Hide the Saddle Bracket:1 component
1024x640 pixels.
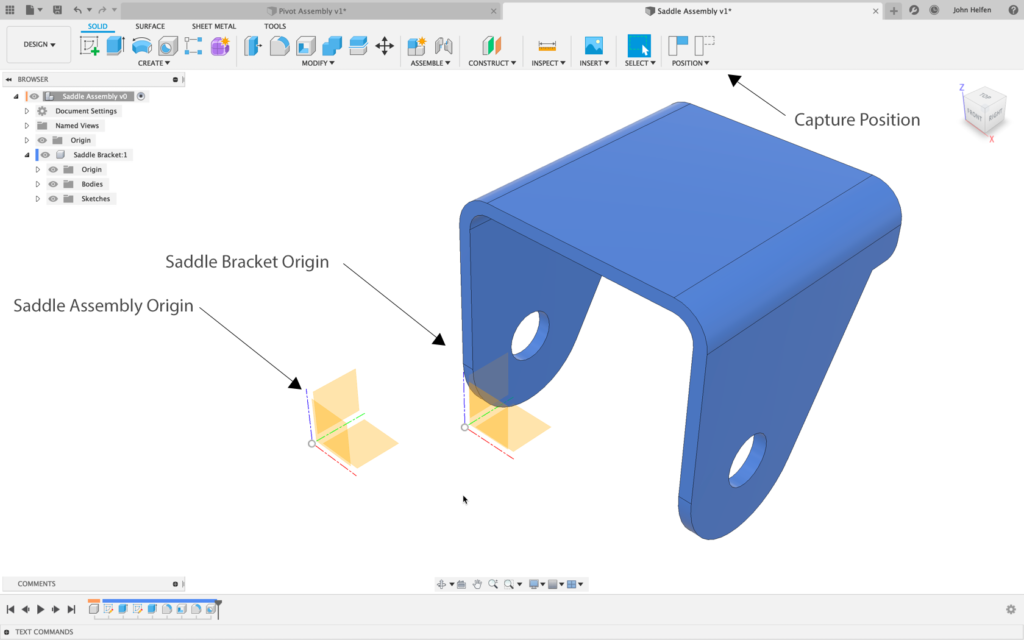click(x=45, y=155)
